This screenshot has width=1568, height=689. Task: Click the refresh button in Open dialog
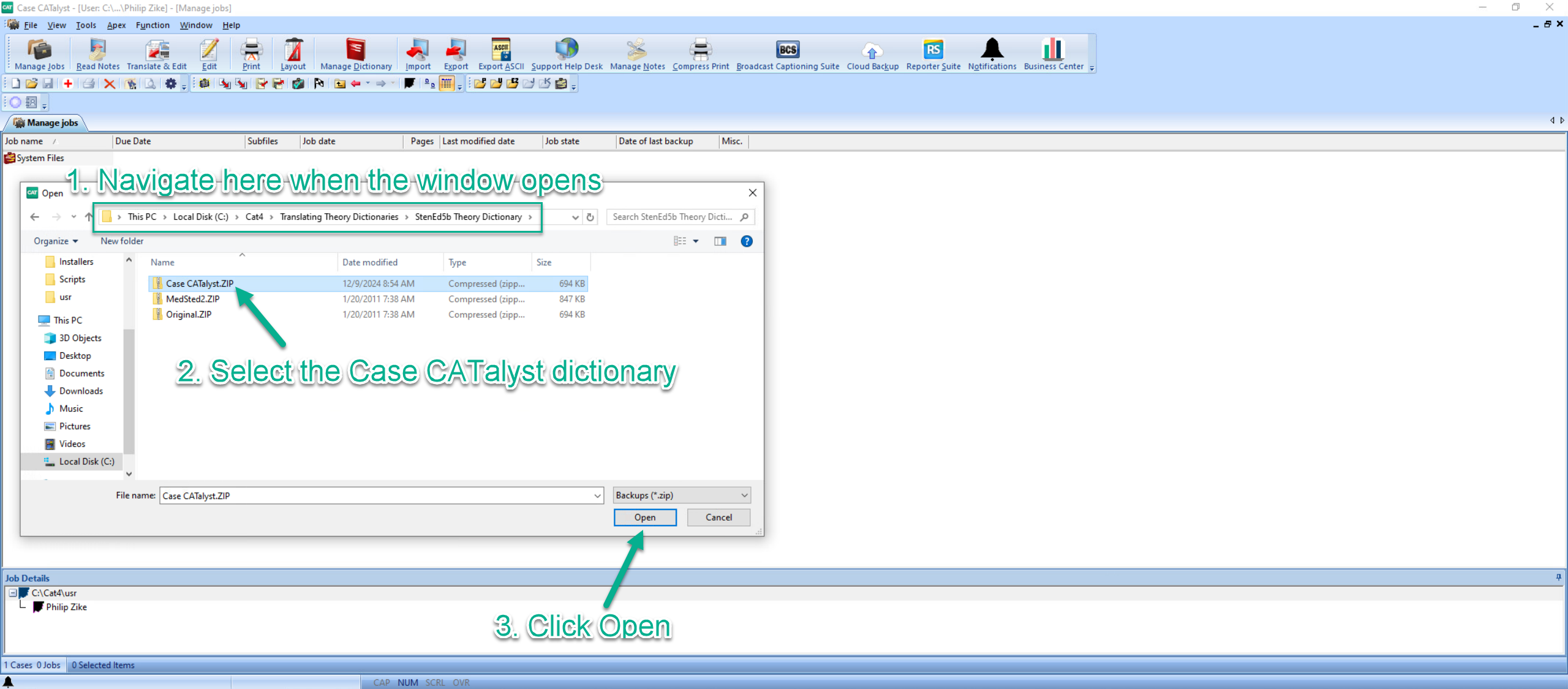(590, 217)
